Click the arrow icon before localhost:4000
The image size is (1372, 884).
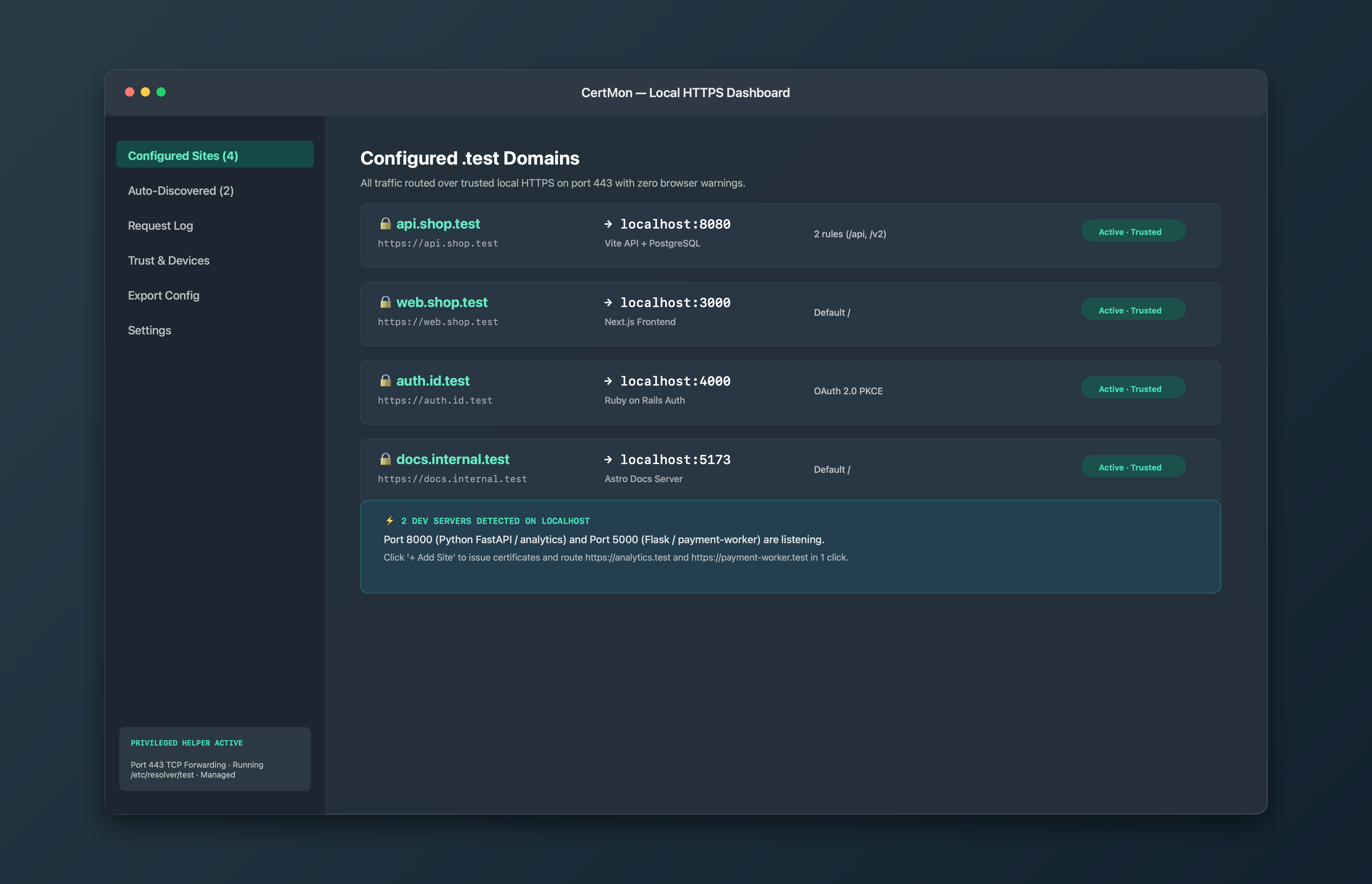(x=608, y=381)
